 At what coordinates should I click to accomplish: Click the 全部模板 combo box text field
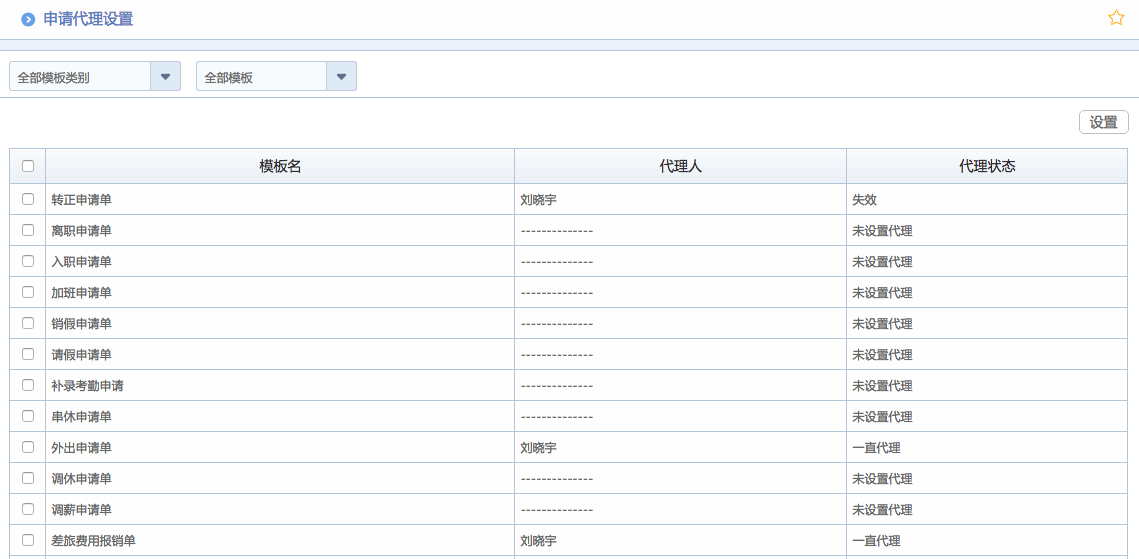click(262, 77)
